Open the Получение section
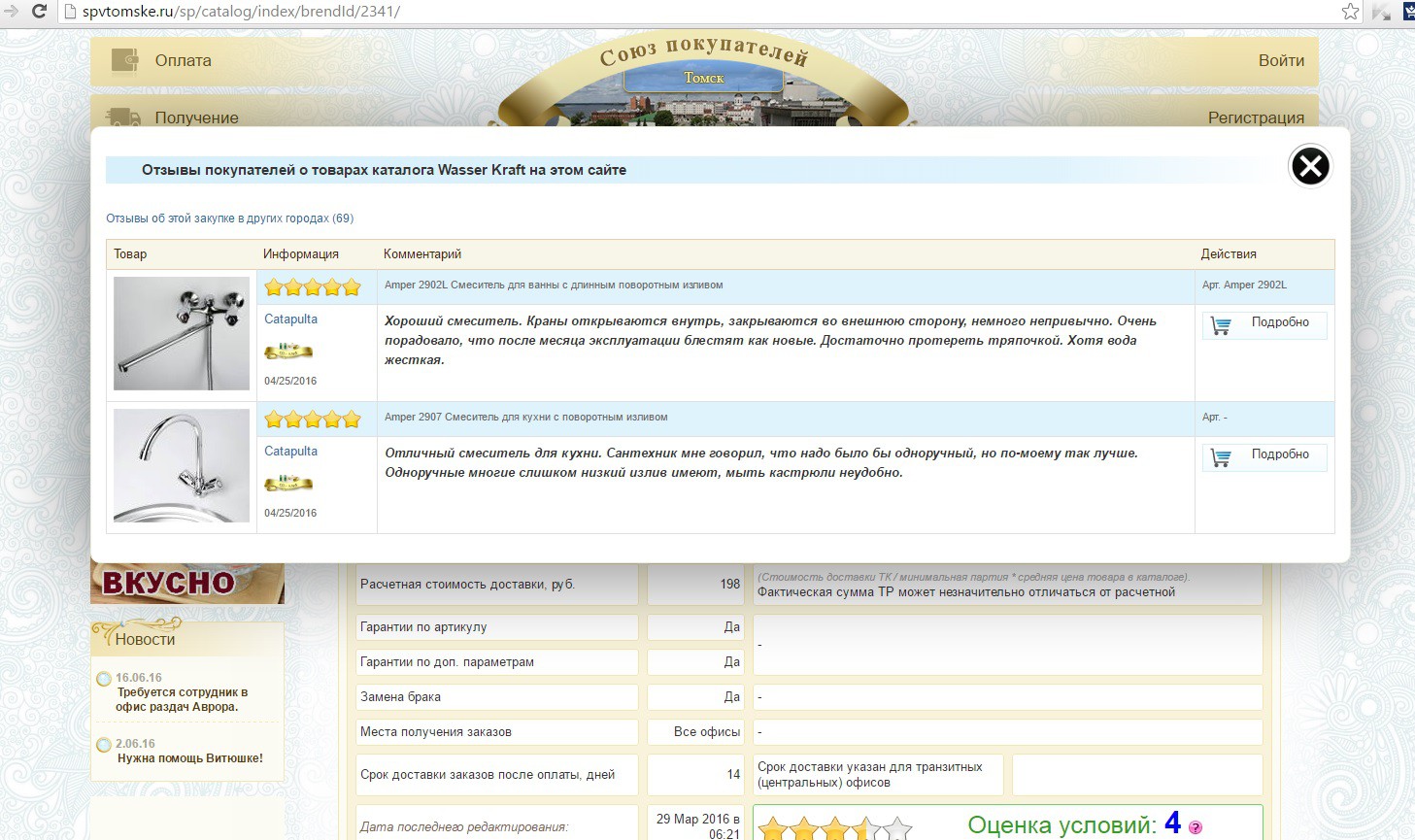The width and height of the screenshot is (1415, 840). click(x=196, y=118)
